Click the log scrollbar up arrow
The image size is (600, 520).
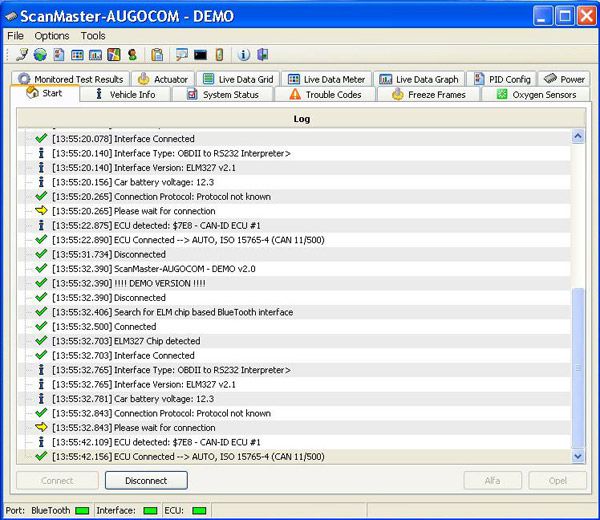577,136
